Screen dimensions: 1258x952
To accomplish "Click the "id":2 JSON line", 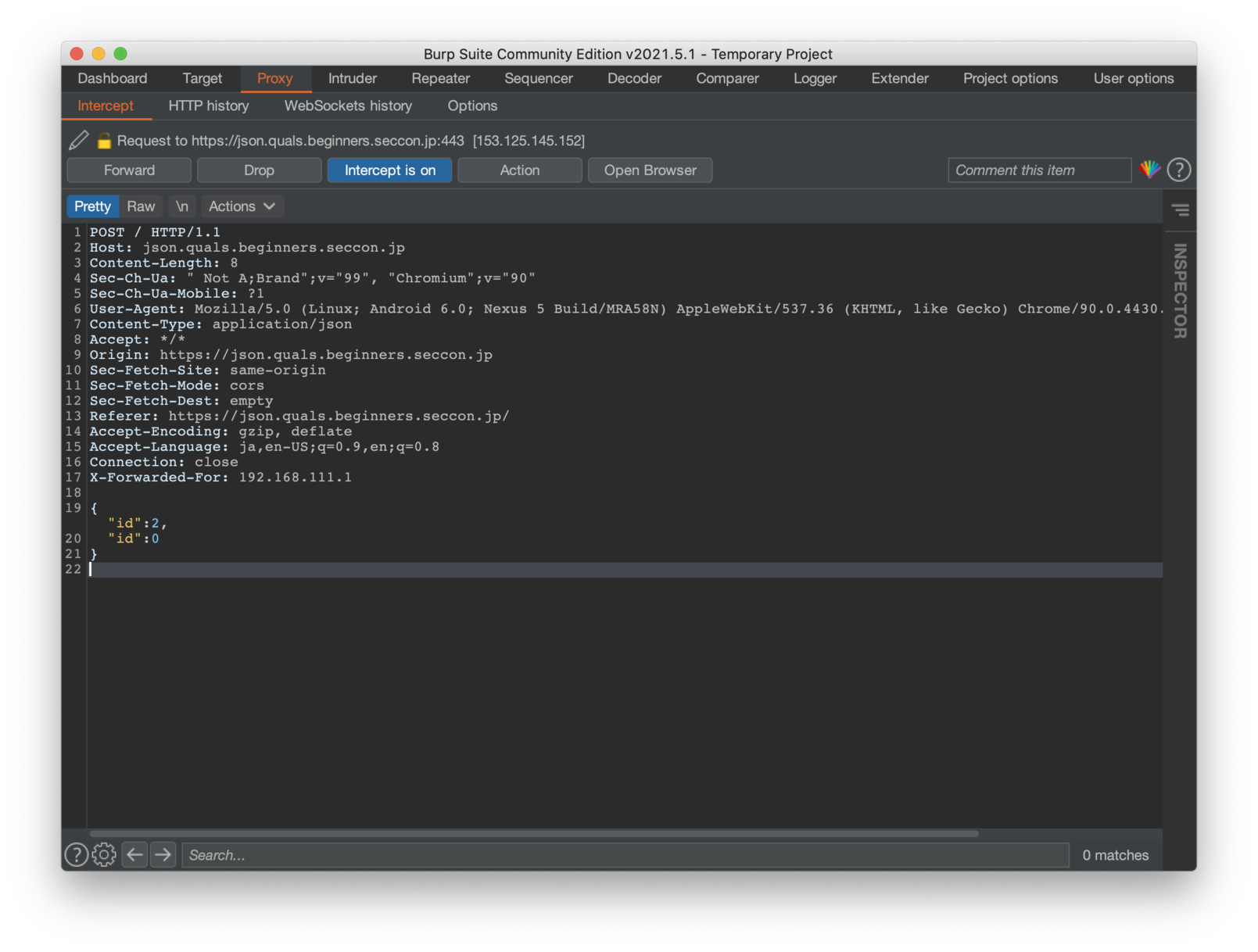I will [137, 524].
